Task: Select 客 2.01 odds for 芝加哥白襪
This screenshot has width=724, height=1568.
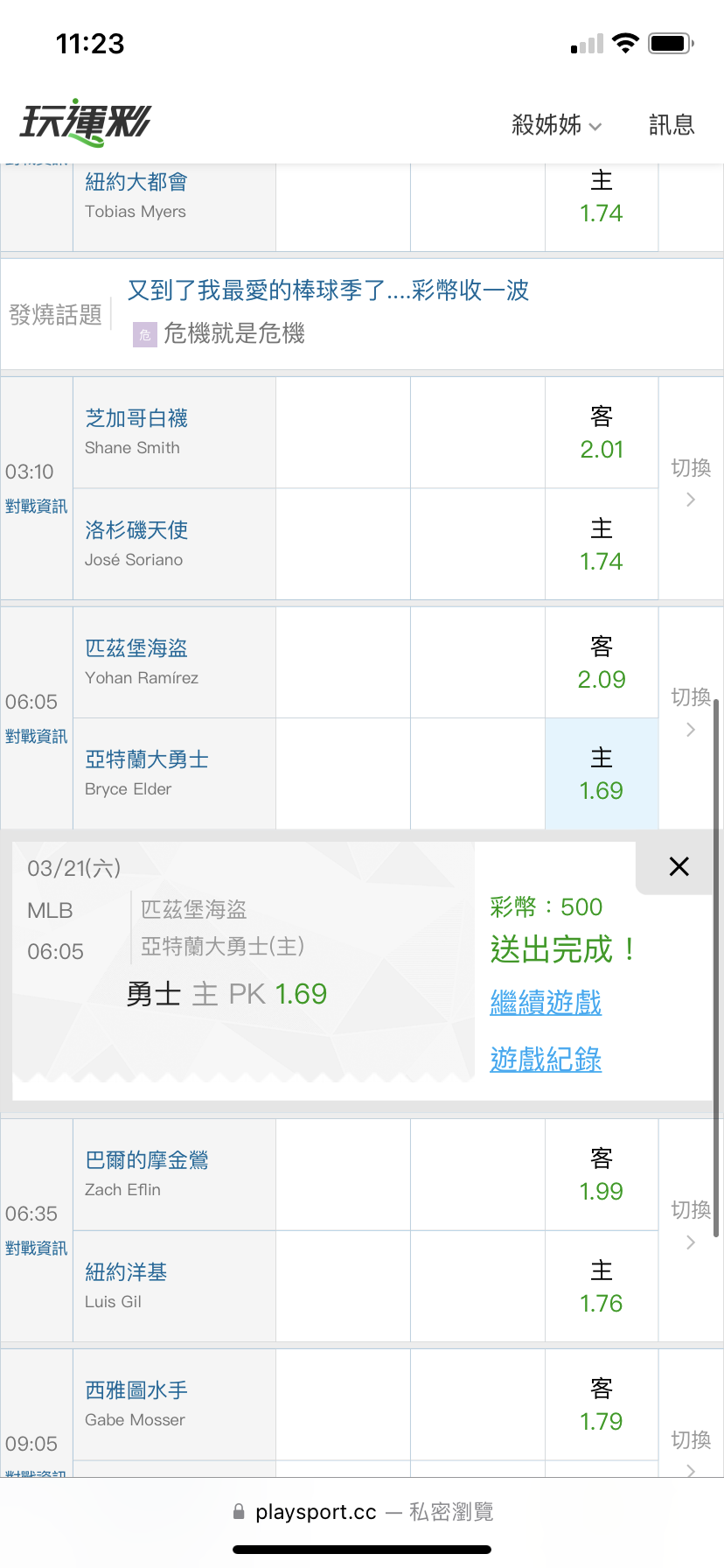Action: pyautogui.click(x=602, y=433)
